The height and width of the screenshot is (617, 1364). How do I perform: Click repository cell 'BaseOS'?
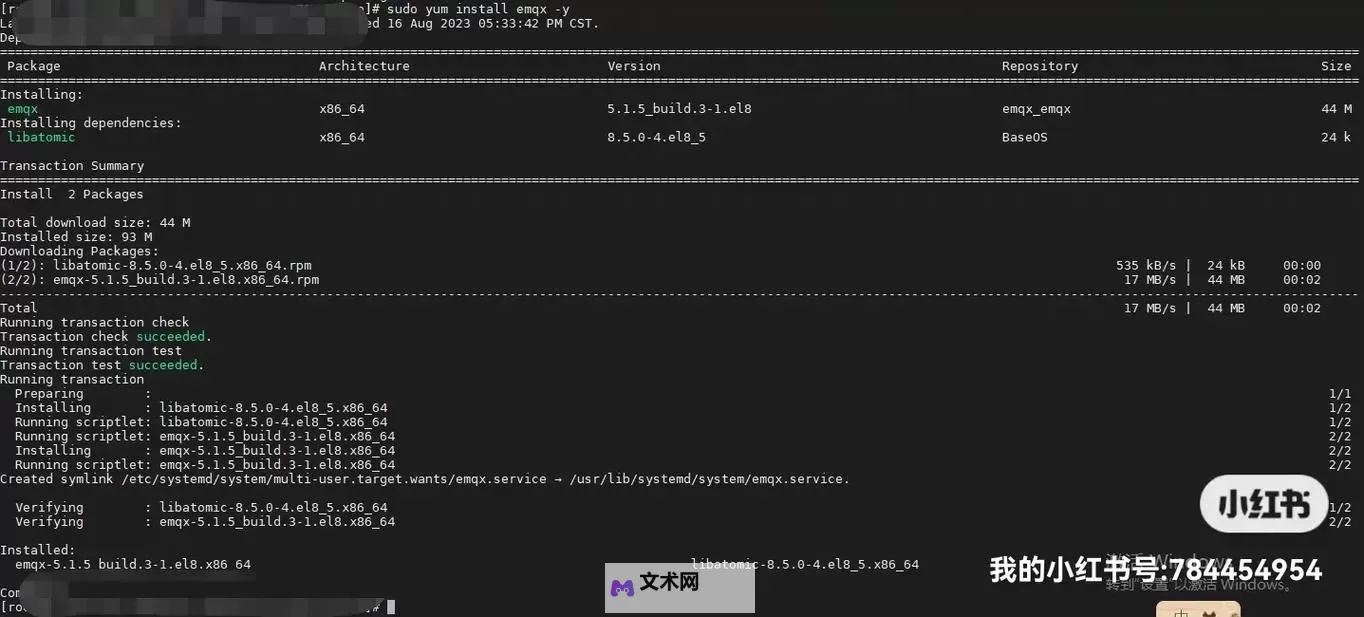pyautogui.click(x=1025, y=137)
